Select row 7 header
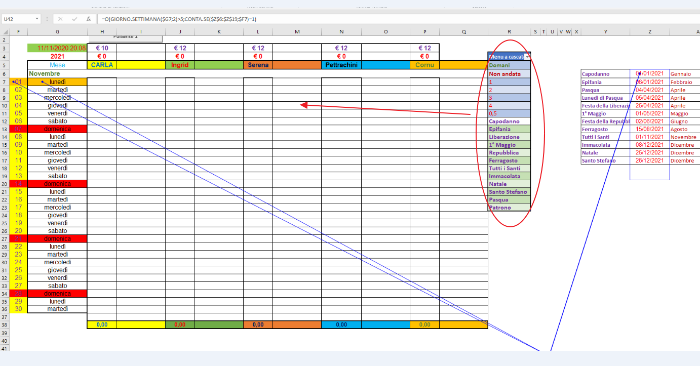700x366 pixels. click(x=4, y=82)
